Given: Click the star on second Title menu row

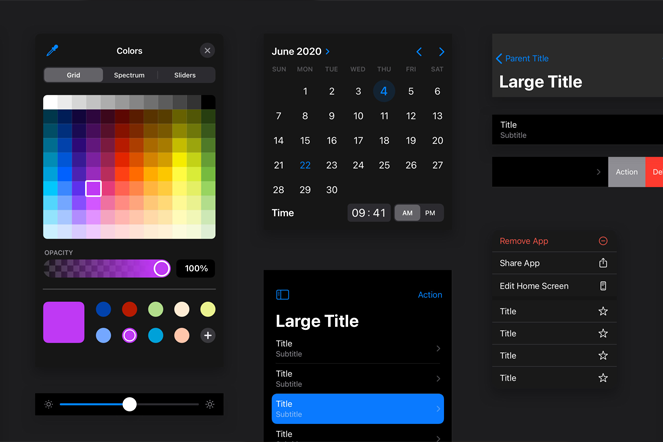Looking at the screenshot, I should click(x=603, y=333).
